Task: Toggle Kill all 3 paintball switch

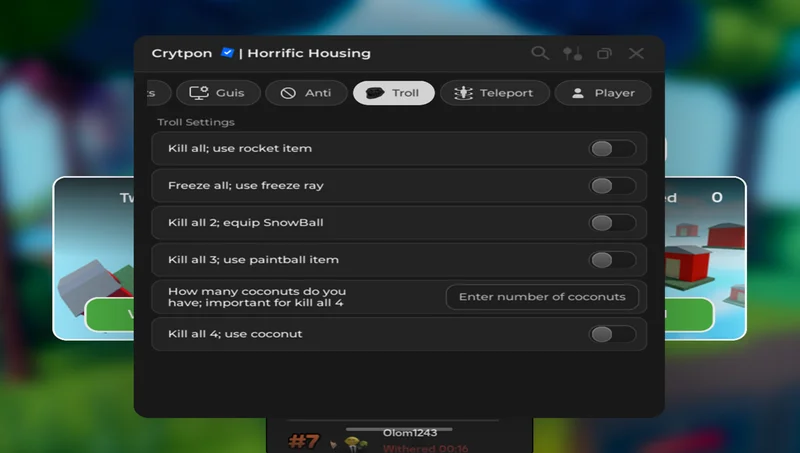Action: click(612, 260)
